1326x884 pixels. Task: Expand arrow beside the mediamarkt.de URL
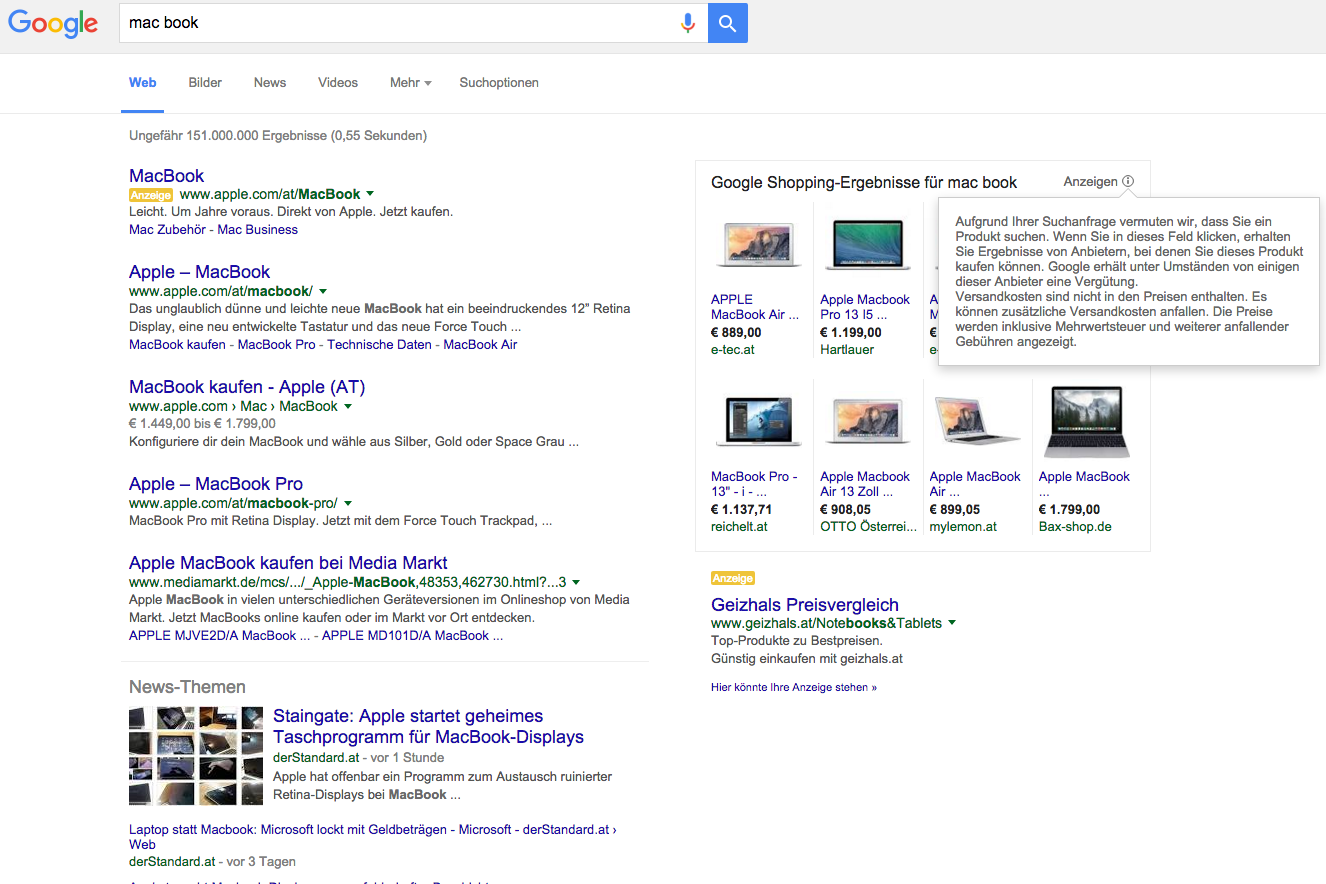click(576, 582)
